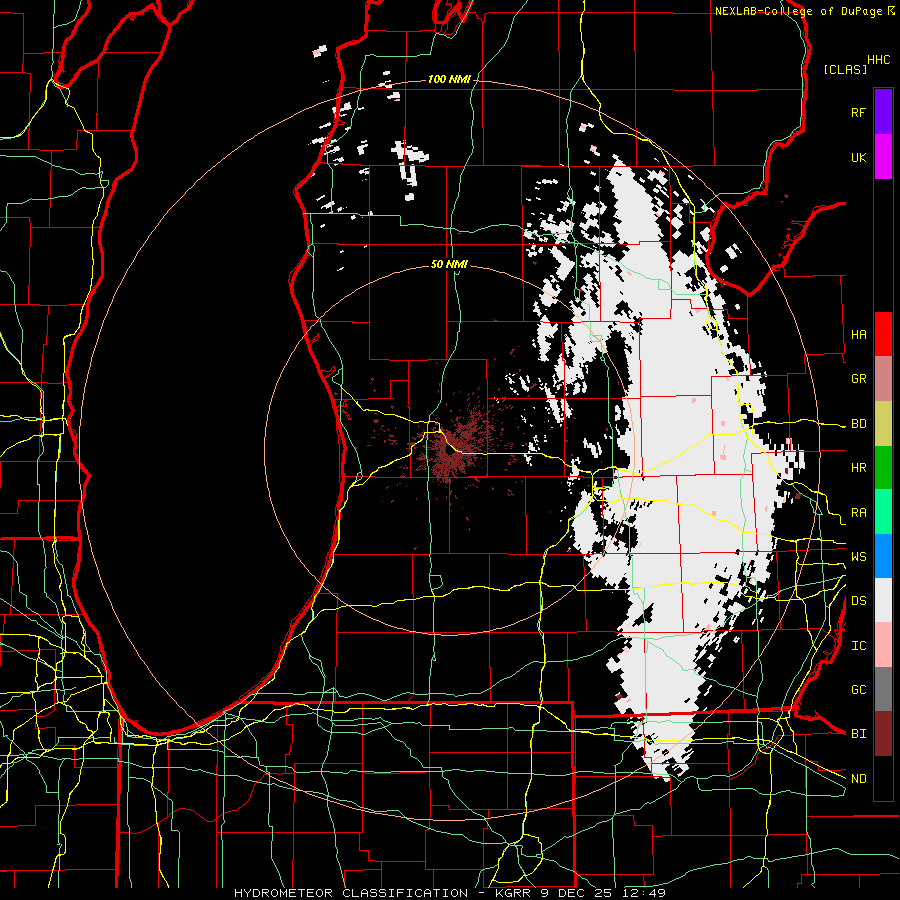
Task: Click the BD legend label
Action: click(858, 424)
